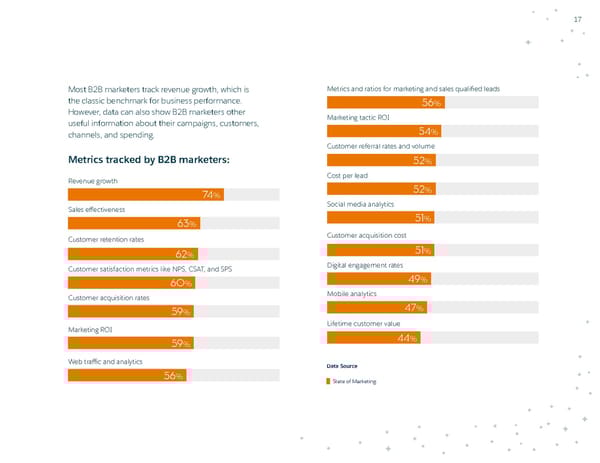
Task: Click the Customer retention rates 62% bar
Action: click(132, 253)
